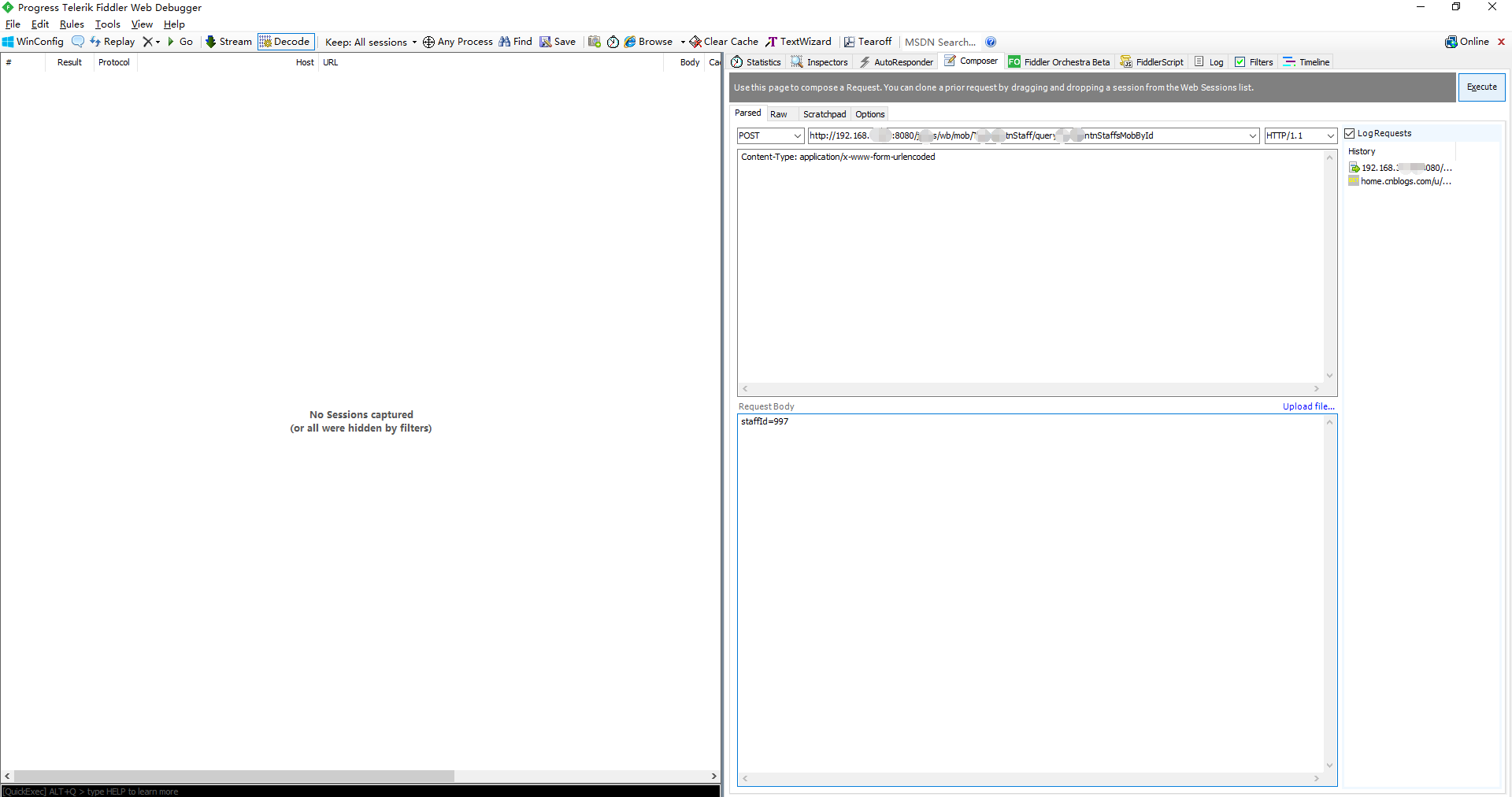
Task: Click the Browse Internet Explorer icon
Action: click(630, 42)
